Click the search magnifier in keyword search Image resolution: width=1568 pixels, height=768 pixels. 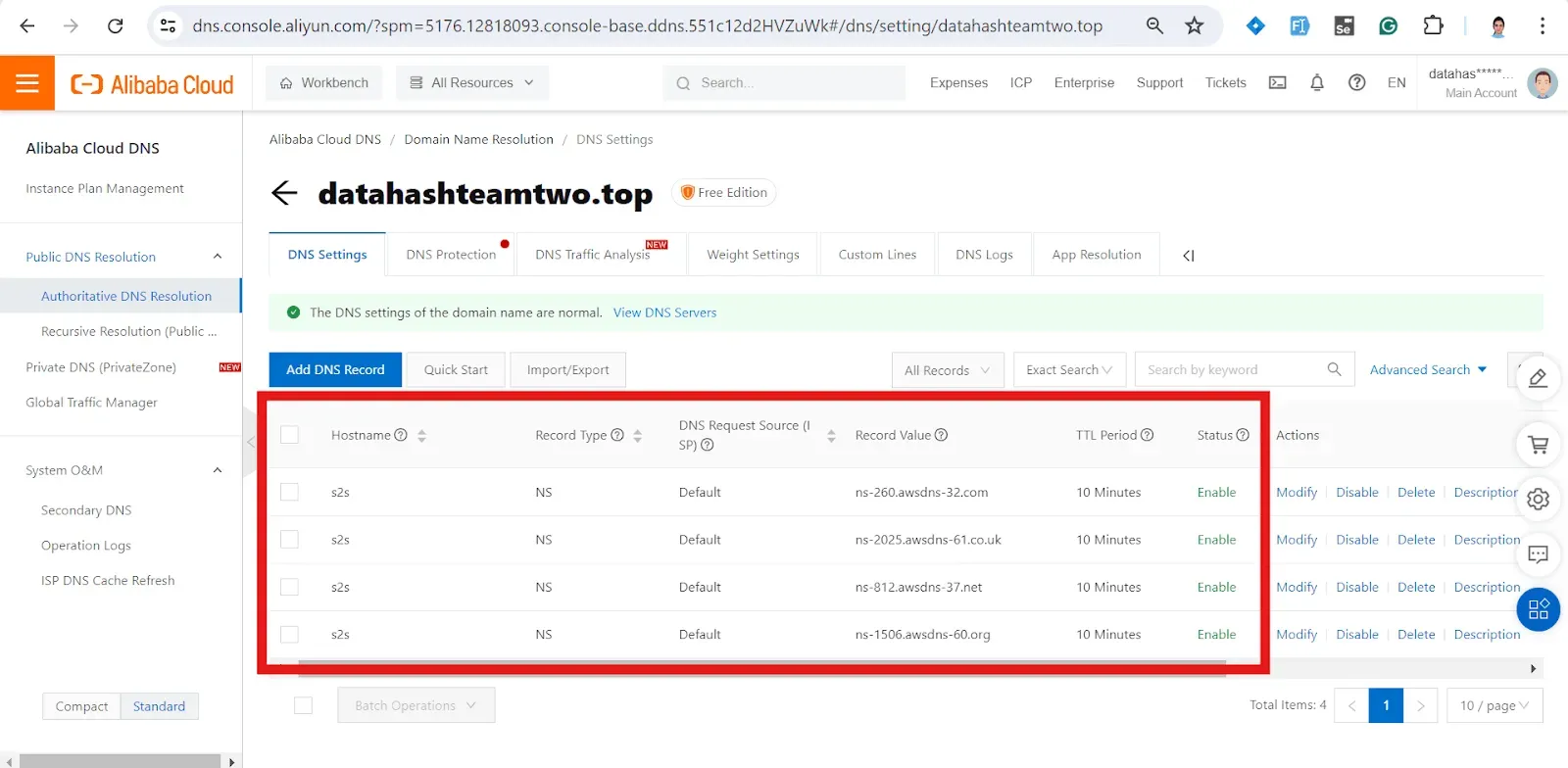tap(1334, 369)
